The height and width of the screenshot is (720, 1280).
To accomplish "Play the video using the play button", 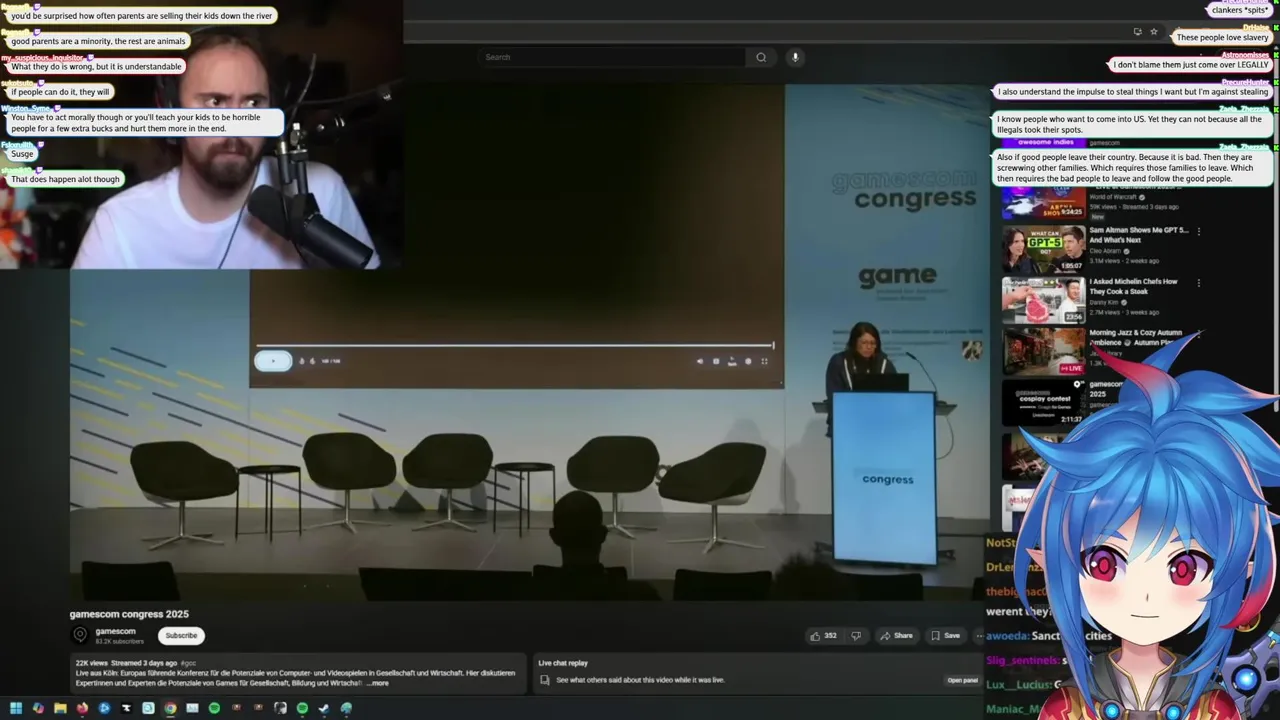I will coord(273,361).
